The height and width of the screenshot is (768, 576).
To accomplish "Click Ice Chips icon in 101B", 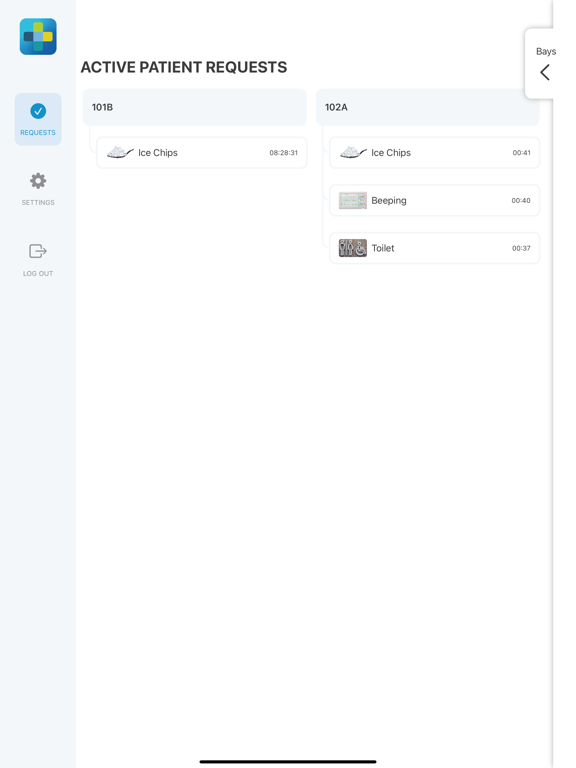I will (x=120, y=152).
